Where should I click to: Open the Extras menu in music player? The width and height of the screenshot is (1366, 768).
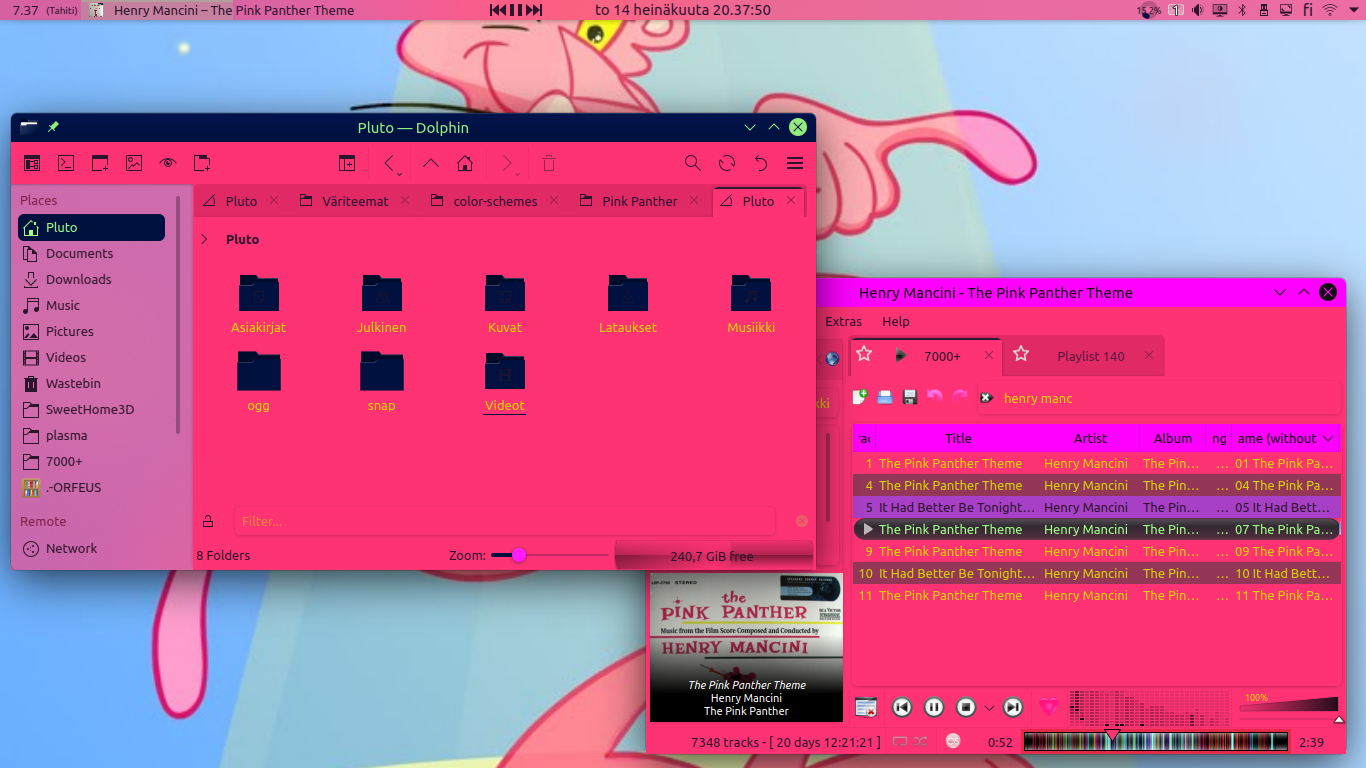(843, 321)
